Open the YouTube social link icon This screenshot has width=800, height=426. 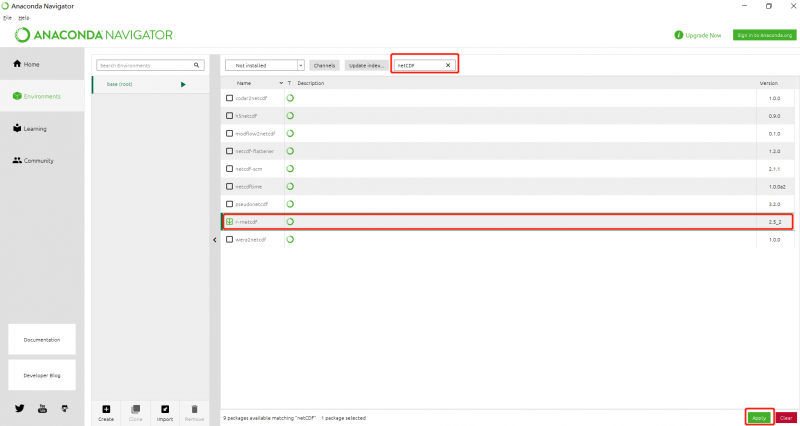coord(42,408)
